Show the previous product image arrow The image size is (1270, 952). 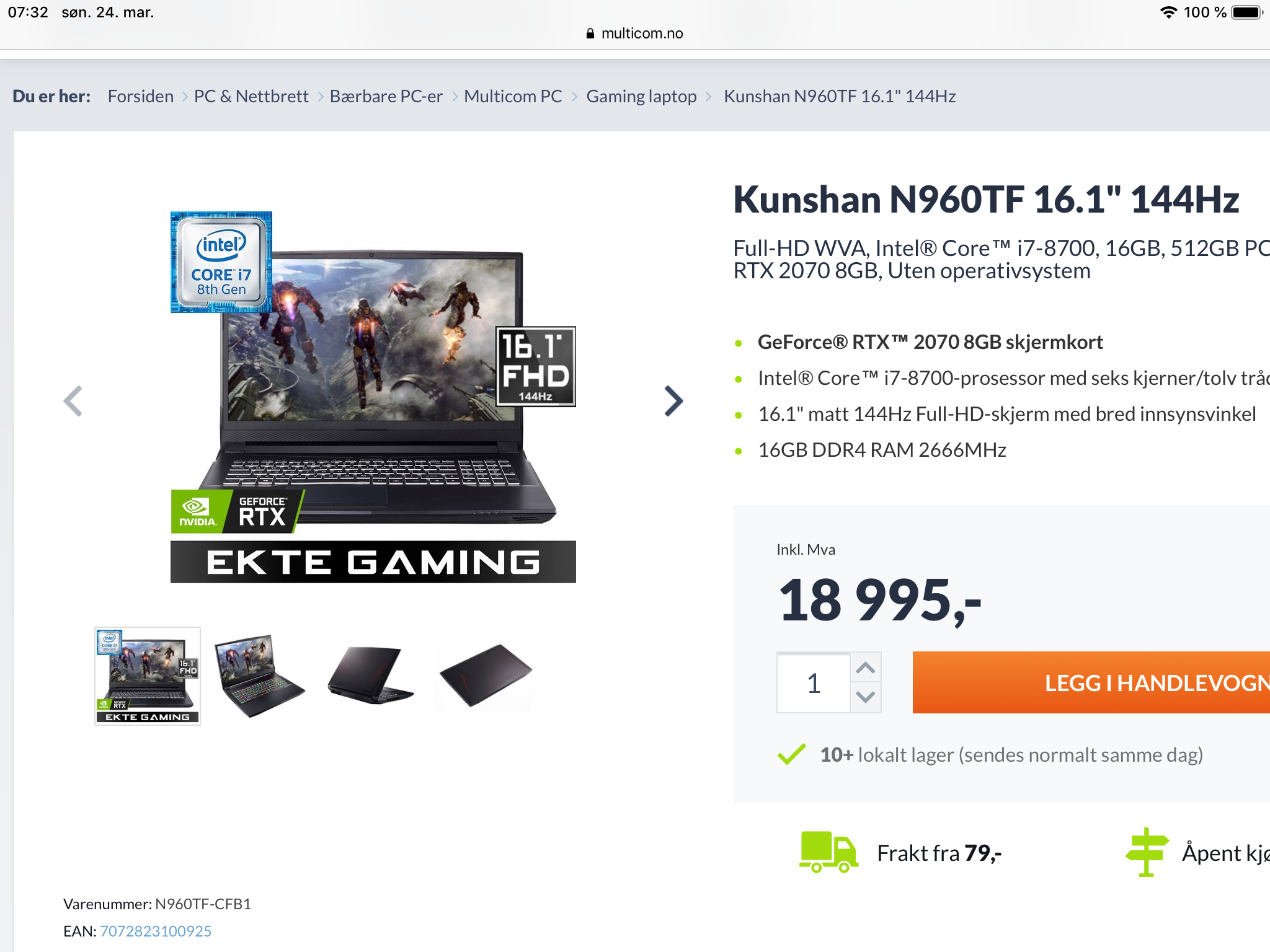click(73, 401)
